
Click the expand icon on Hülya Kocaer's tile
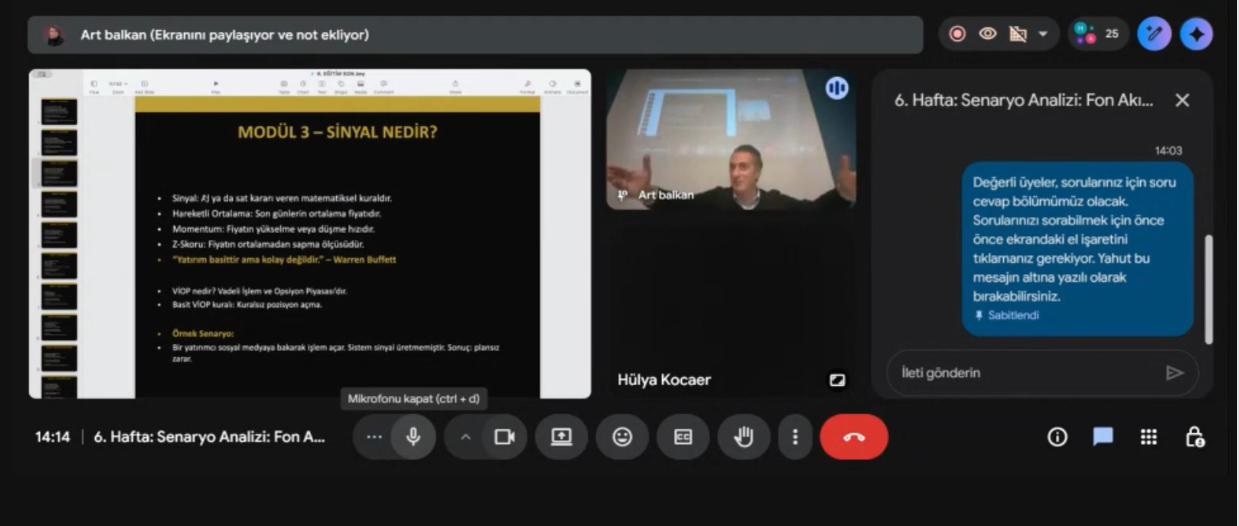(x=837, y=380)
